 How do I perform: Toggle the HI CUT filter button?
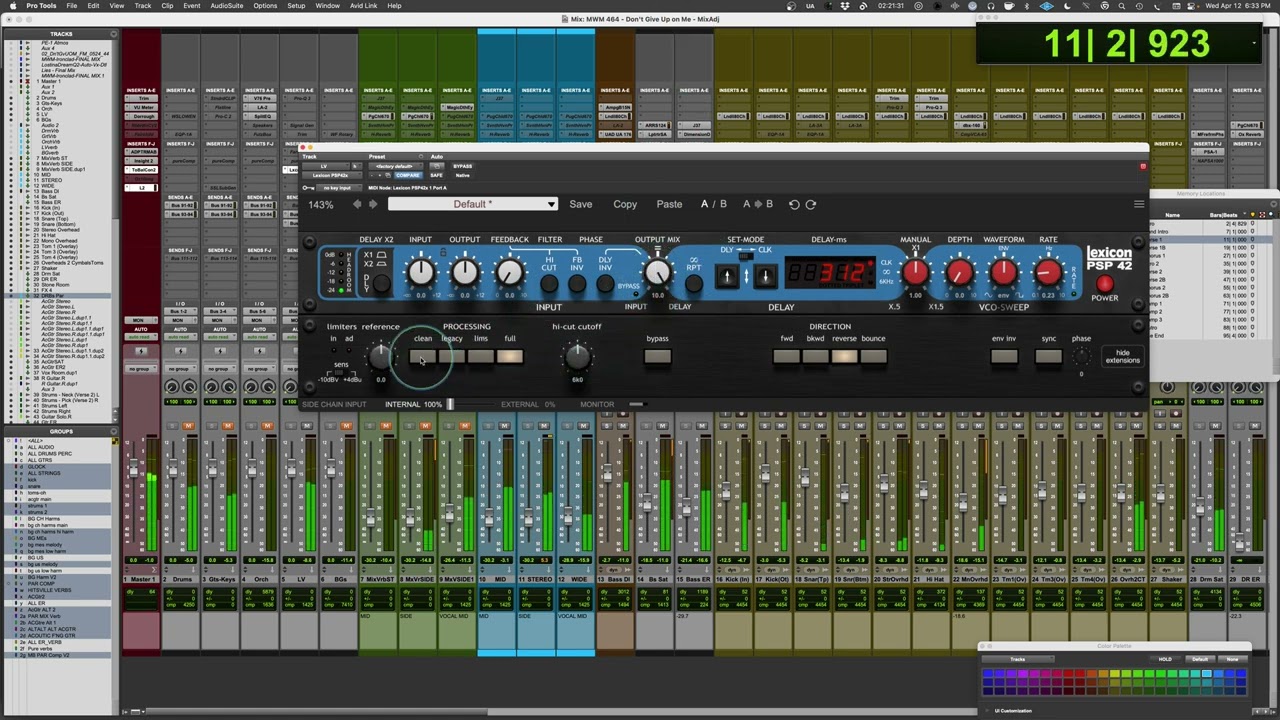click(x=549, y=284)
